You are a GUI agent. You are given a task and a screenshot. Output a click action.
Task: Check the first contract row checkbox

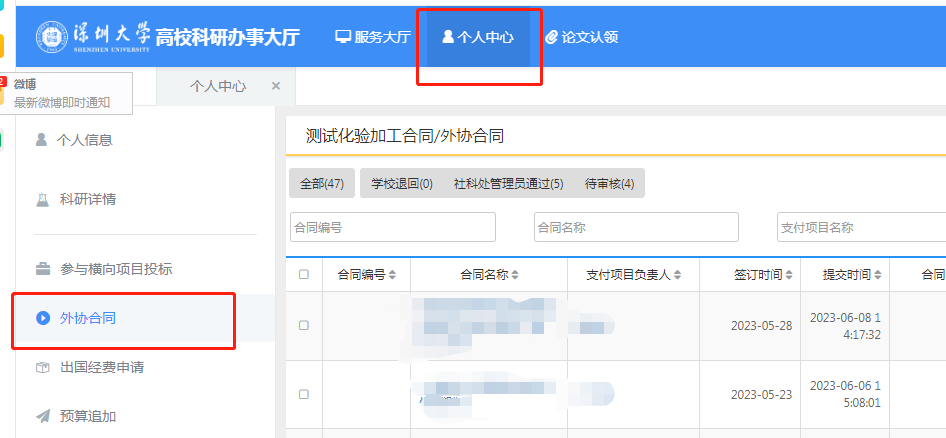304,325
